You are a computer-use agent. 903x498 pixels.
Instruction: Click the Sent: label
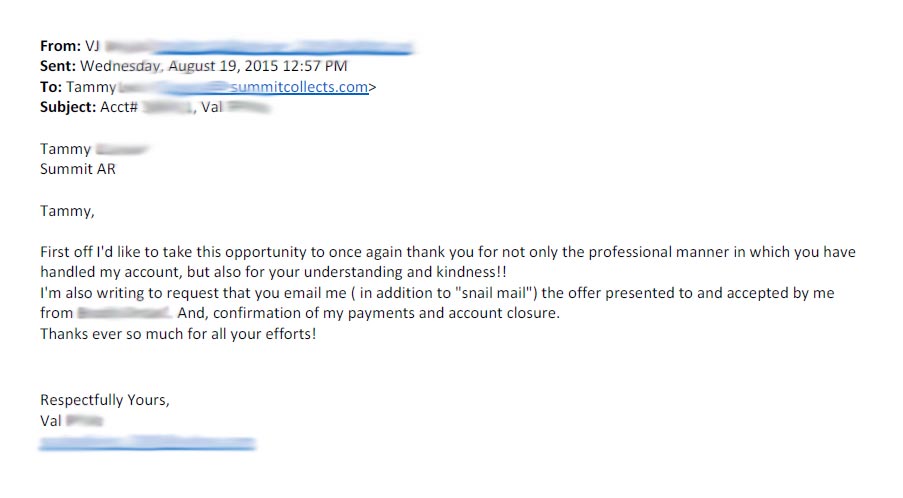pyautogui.click(x=58, y=66)
